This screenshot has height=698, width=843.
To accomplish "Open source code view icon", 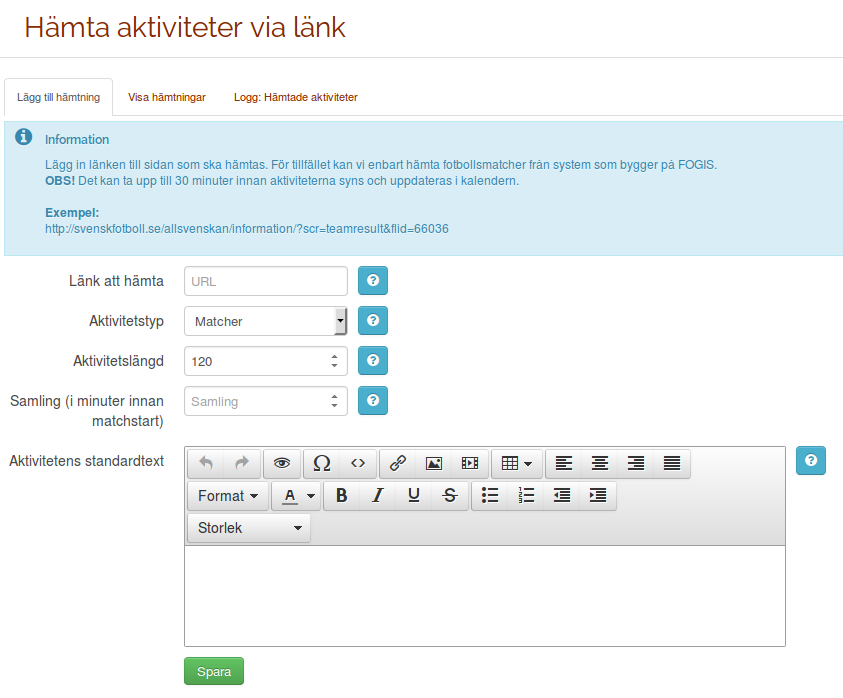I will (x=357, y=464).
